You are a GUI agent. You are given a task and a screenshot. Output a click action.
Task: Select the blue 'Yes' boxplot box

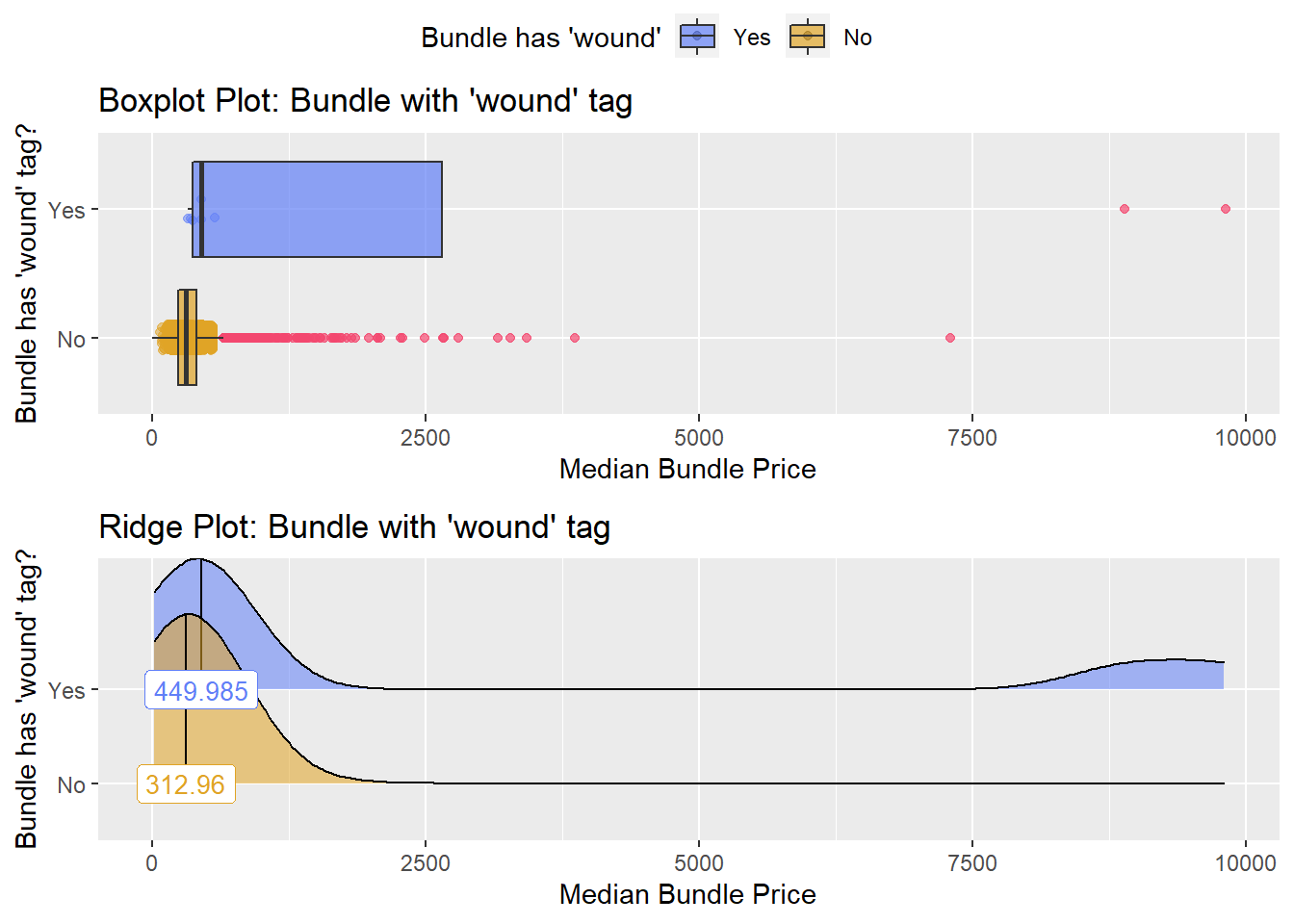[x=317, y=209]
